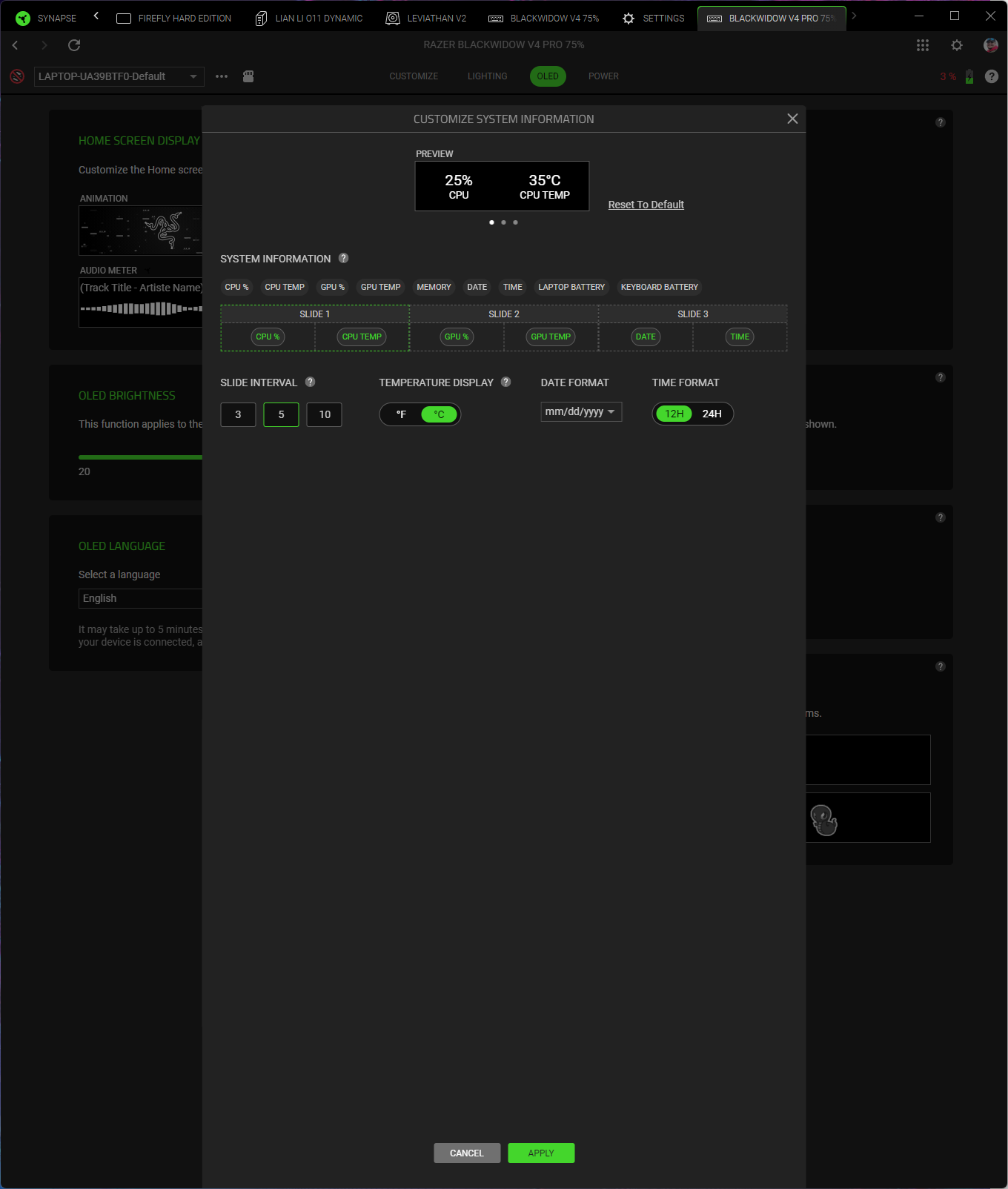Switch to BlackWidow V4 75% tab

pos(543,18)
